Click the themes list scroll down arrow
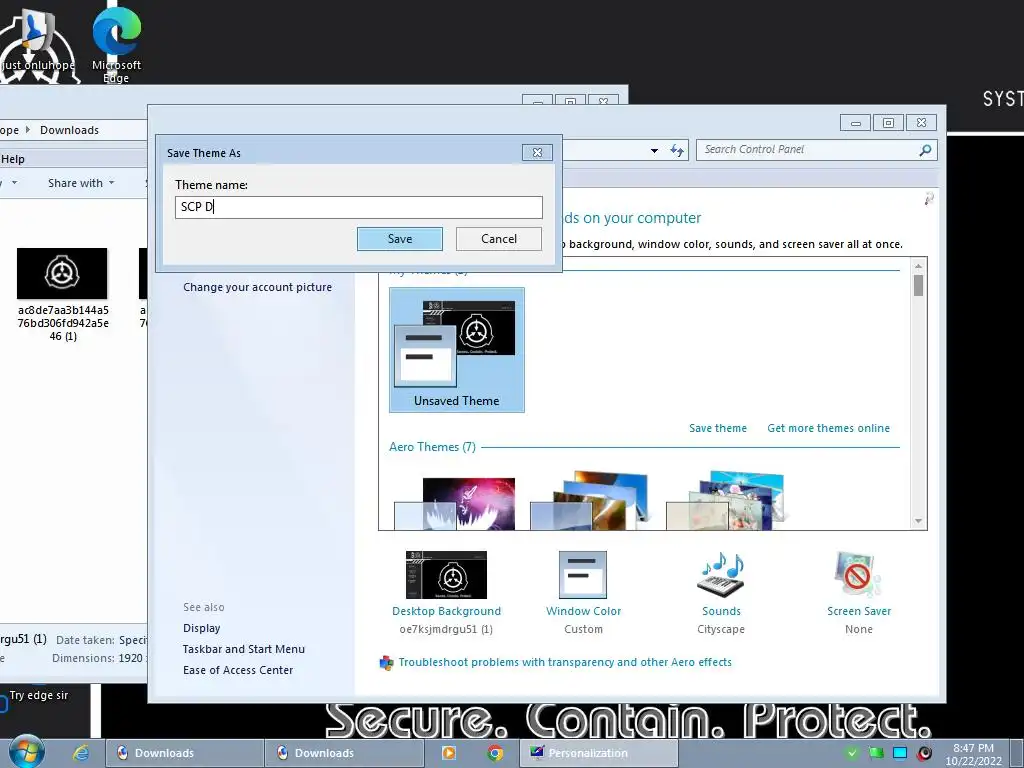The height and width of the screenshot is (768, 1024). [918, 521]
